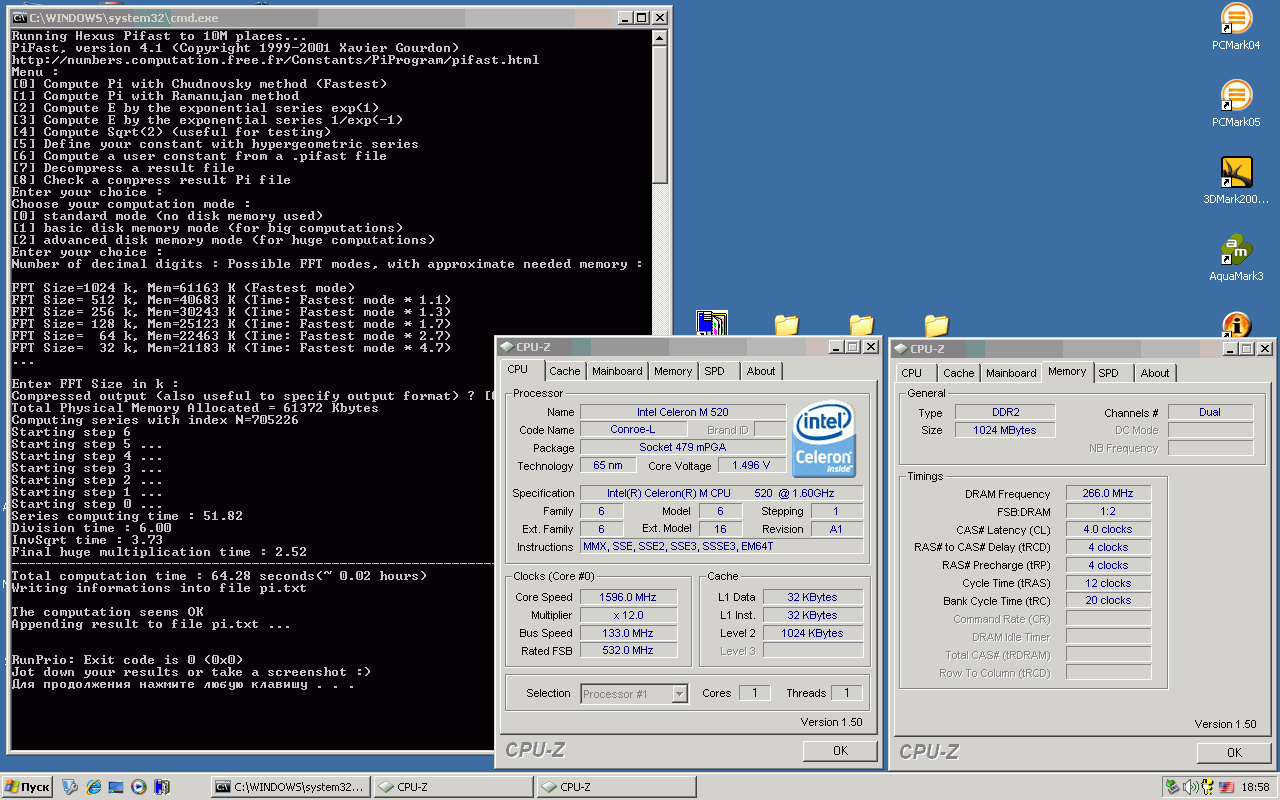The height and width of the screenshot is (800, 1280).
Task: Launch Windows Media Player from quick launch
Action: click(139, 787)
